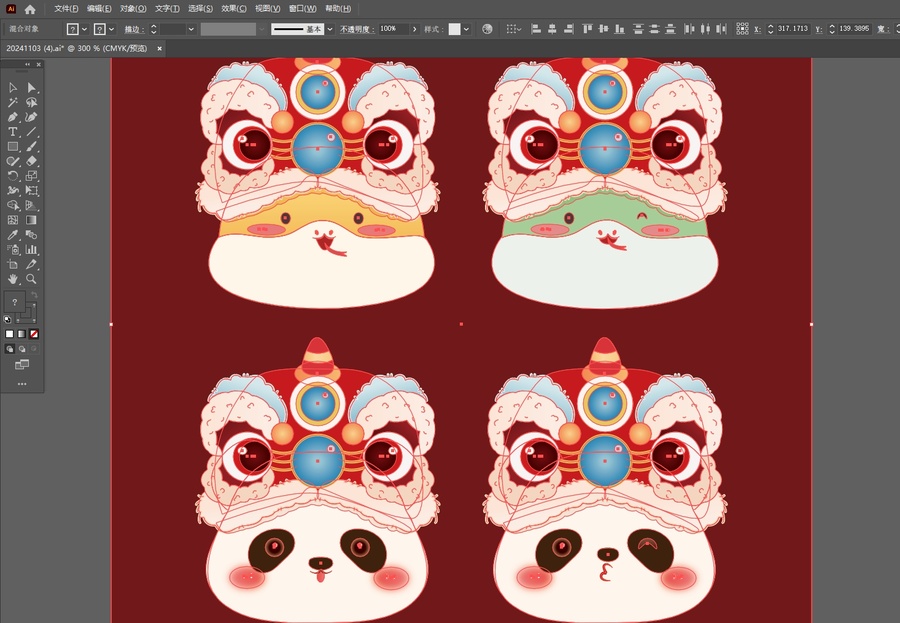
Task: Click the Fill box in toolbar
Action: [15, 301]
